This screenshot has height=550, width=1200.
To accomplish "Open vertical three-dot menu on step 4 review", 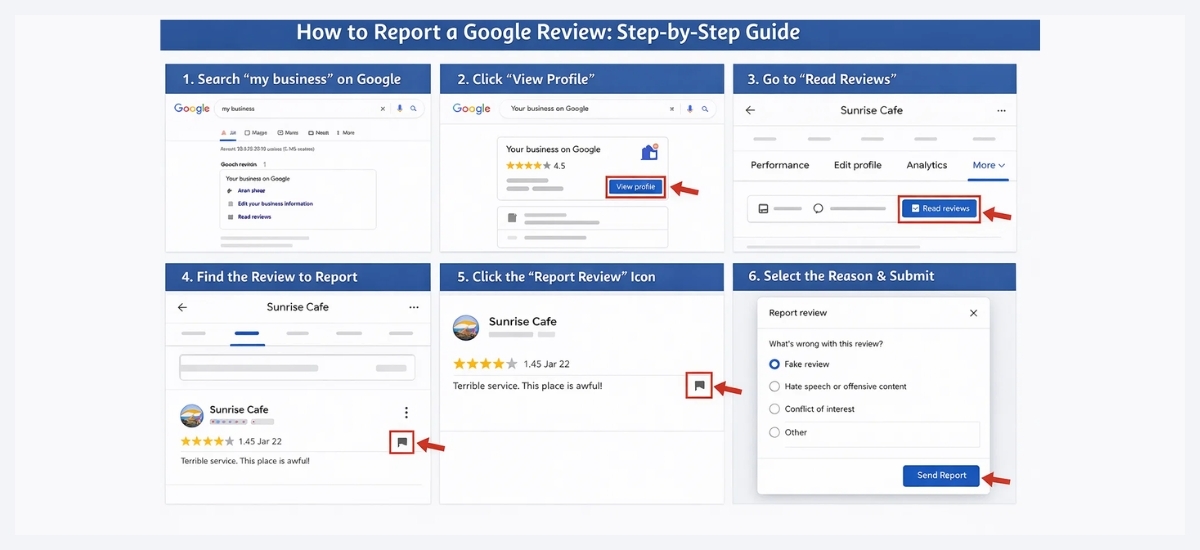I will click(x=406, y=412).
